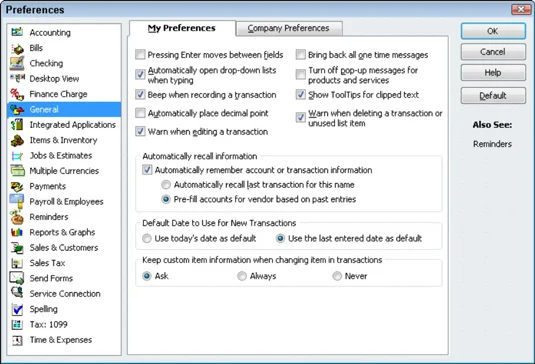Click the Items & Inventory icon
The image size is (535, 364).
tap(17, 140)
